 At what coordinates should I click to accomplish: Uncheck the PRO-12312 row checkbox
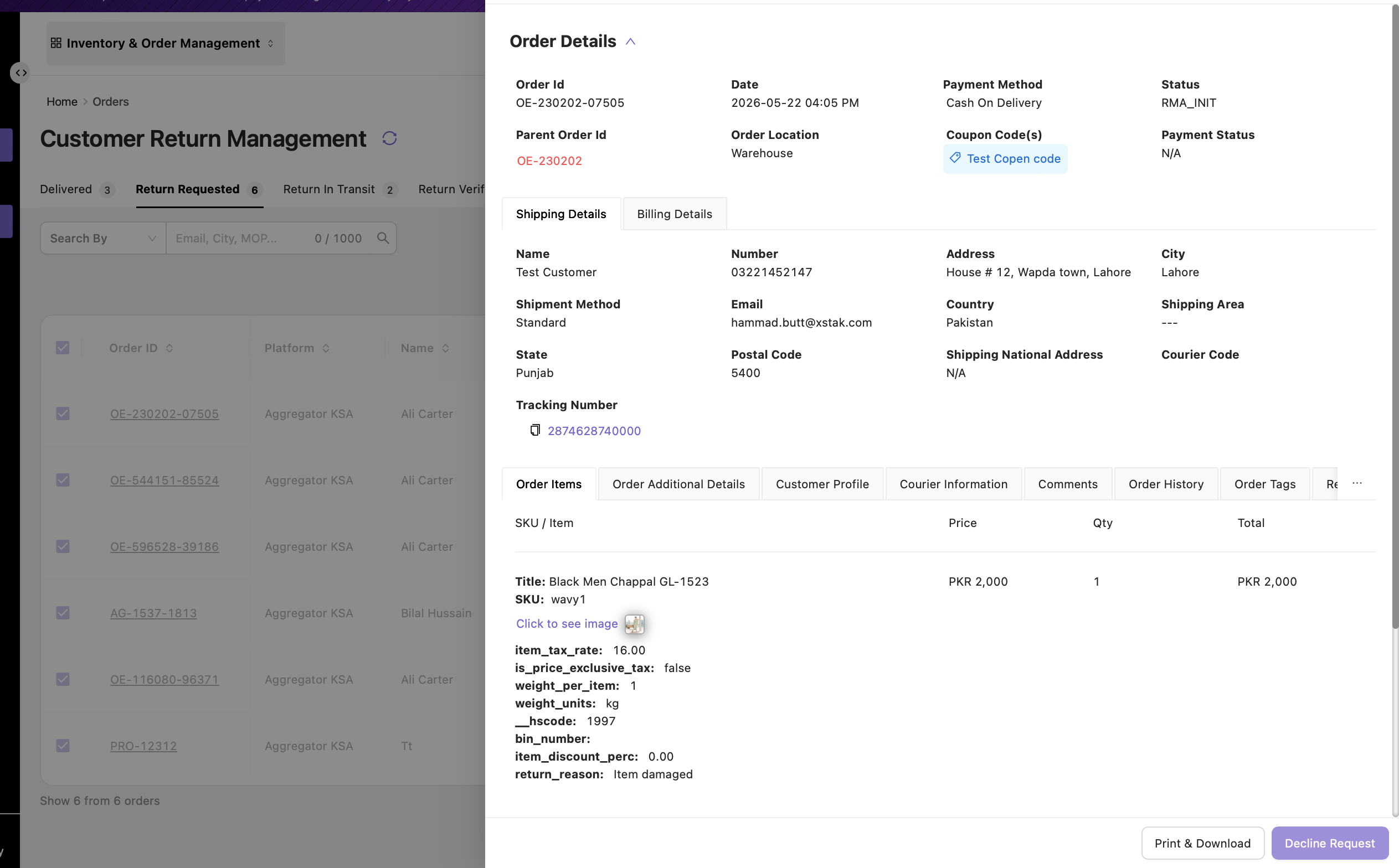[63, 746]
